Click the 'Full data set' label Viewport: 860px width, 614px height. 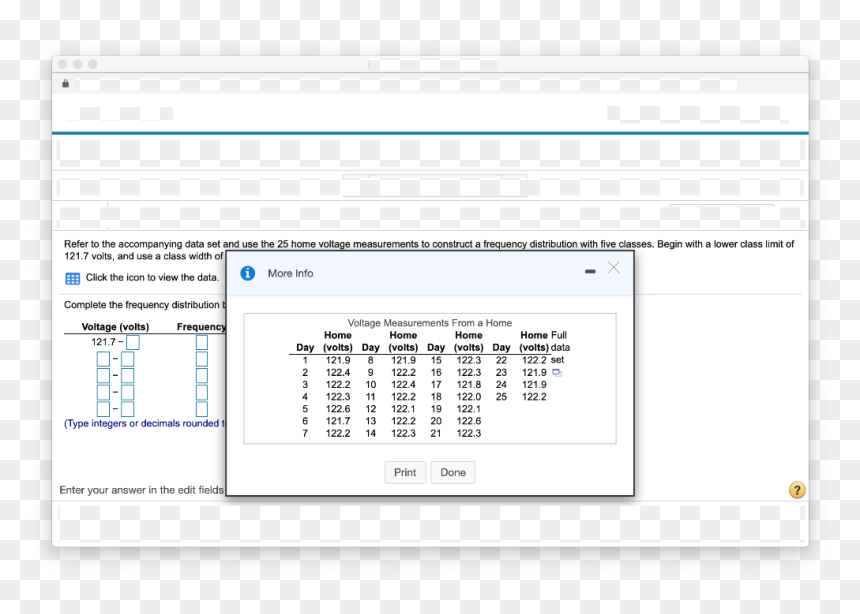559,347
